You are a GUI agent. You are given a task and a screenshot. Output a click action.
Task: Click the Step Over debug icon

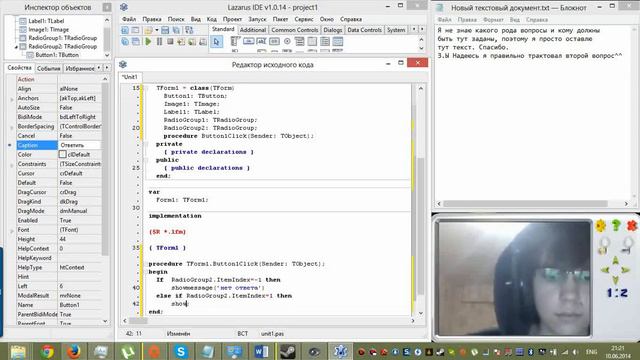tap(192, 42)
